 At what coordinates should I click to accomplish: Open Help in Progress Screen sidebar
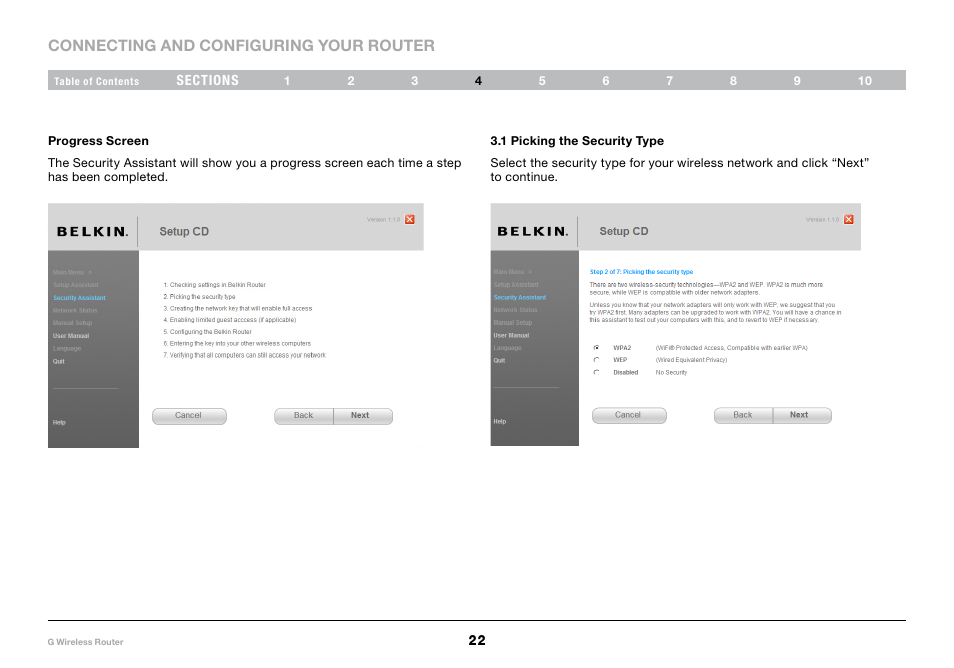pos(59,422)
